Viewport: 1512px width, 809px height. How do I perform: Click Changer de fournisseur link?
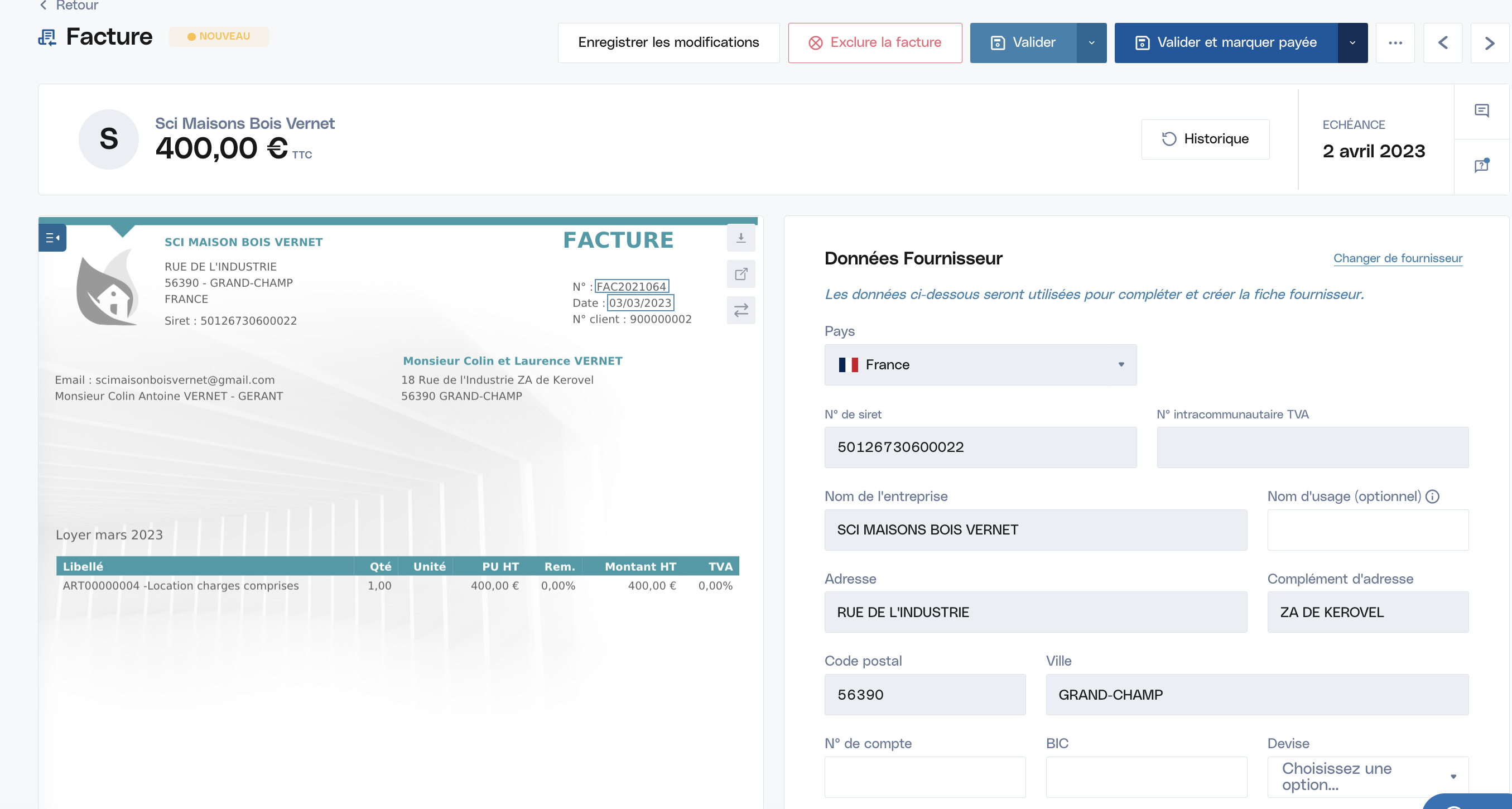[x=1398, y=258]
